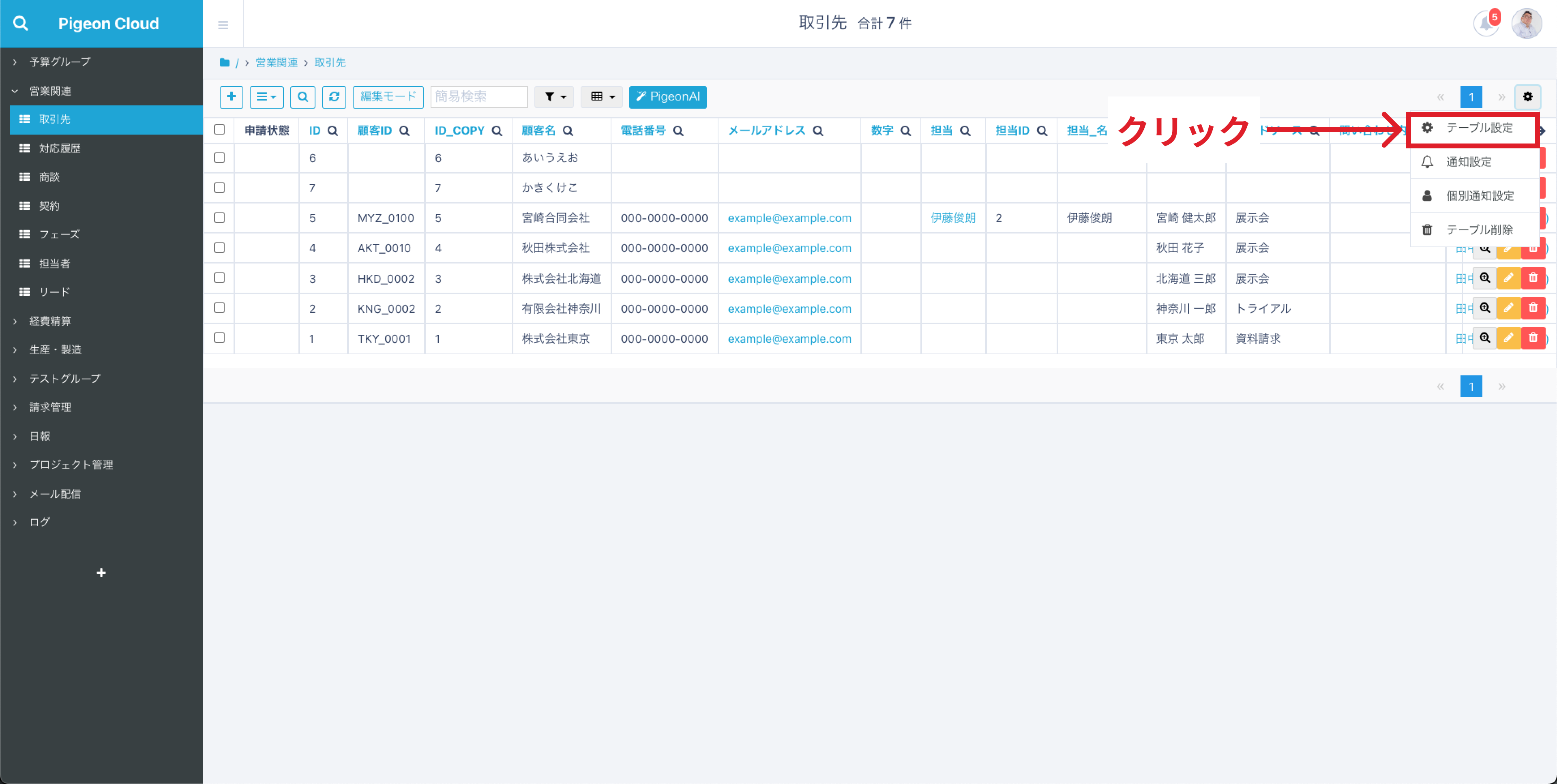Click the 簡易検索 search input field
1557x784 pixels.
click(x=479, y=97)
